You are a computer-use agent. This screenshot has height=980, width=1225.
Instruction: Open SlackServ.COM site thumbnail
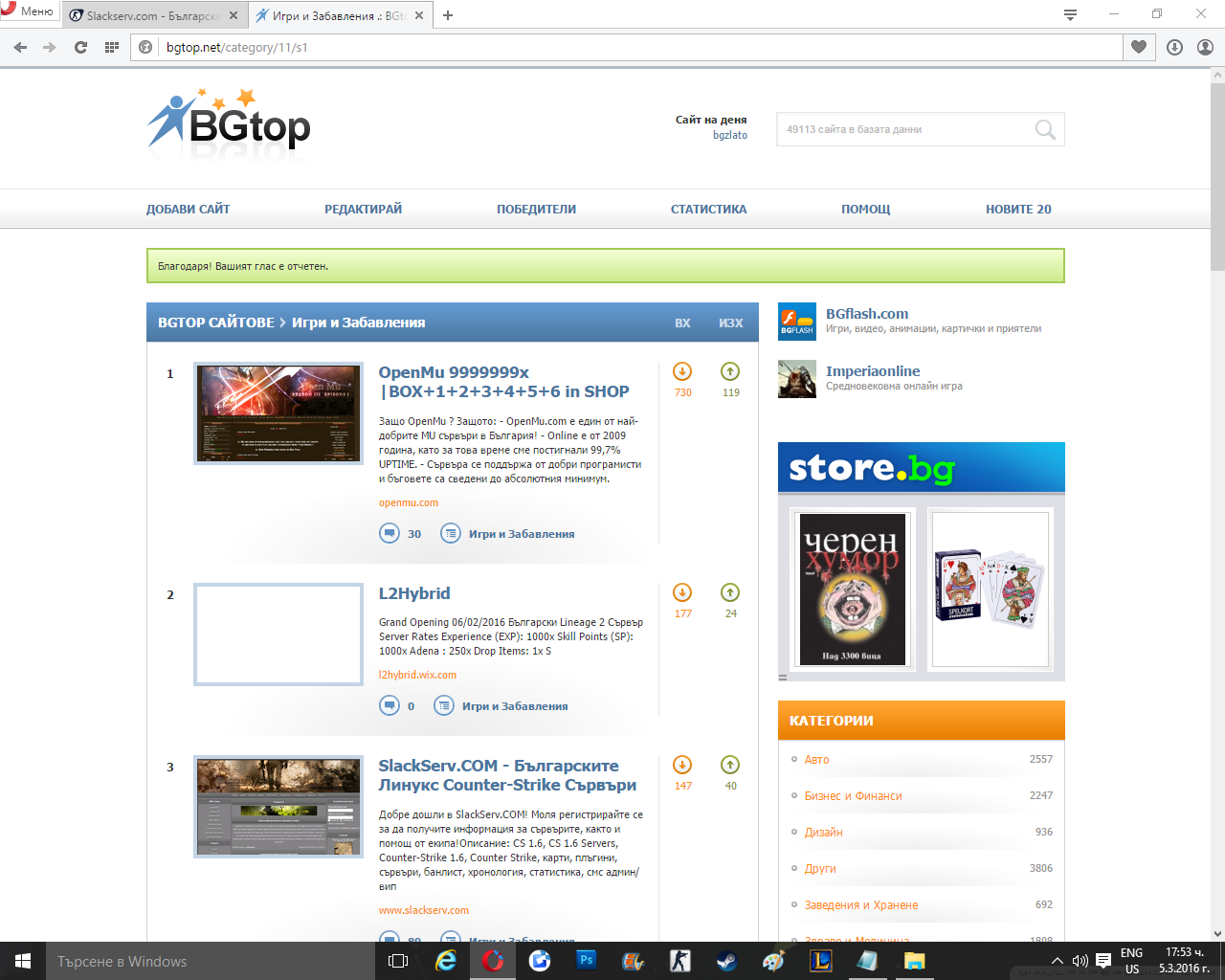(278, 807)
